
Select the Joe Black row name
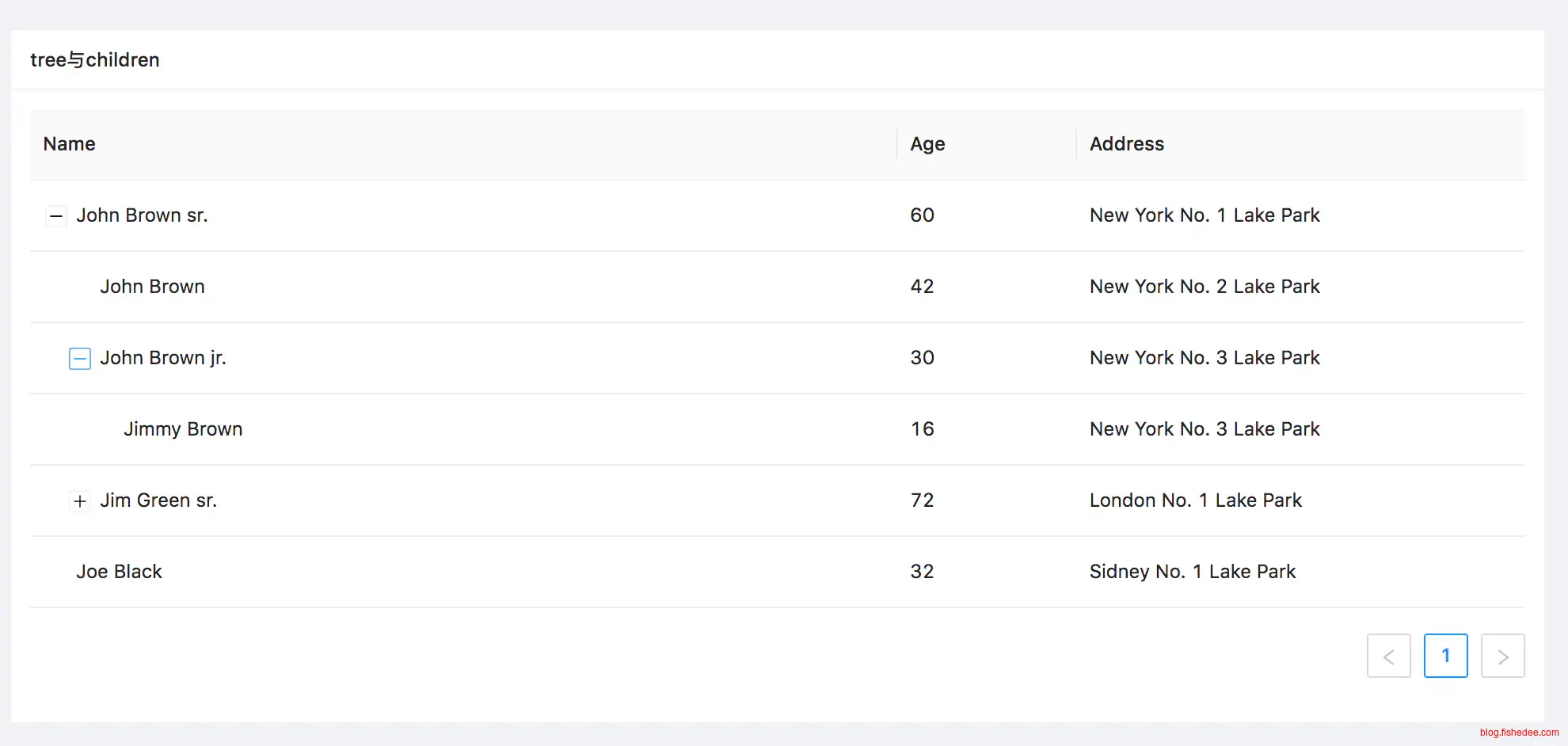point(119,572)
